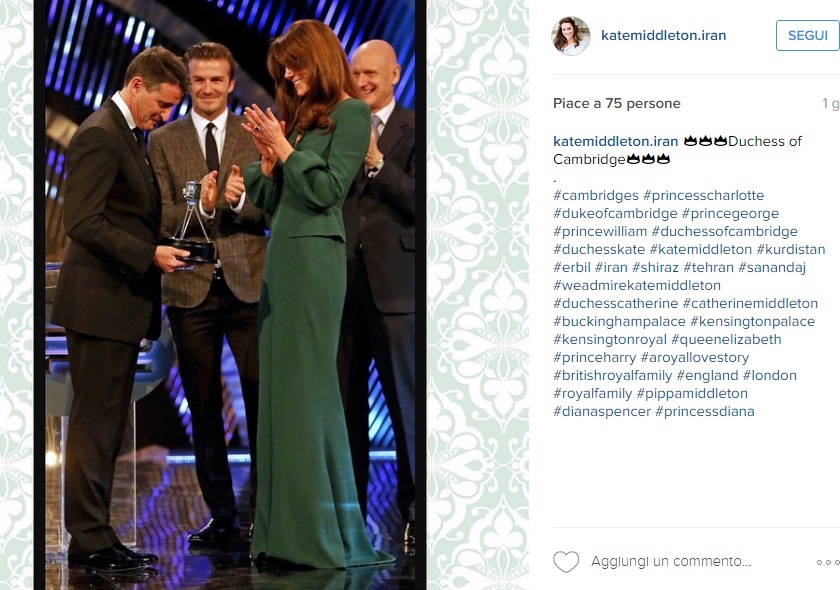Open the #princessdiana hashtag

[x=705, y=412]
